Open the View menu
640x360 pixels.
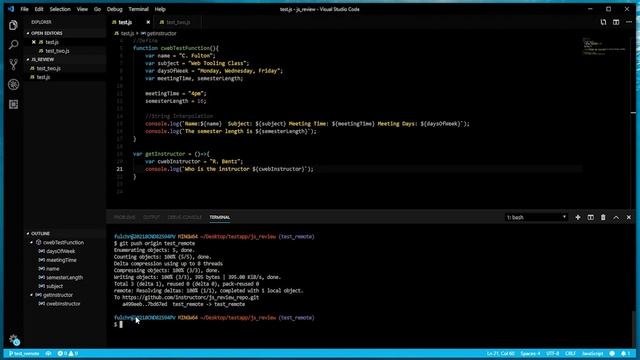pyautogui.click(x=82, y=9)
